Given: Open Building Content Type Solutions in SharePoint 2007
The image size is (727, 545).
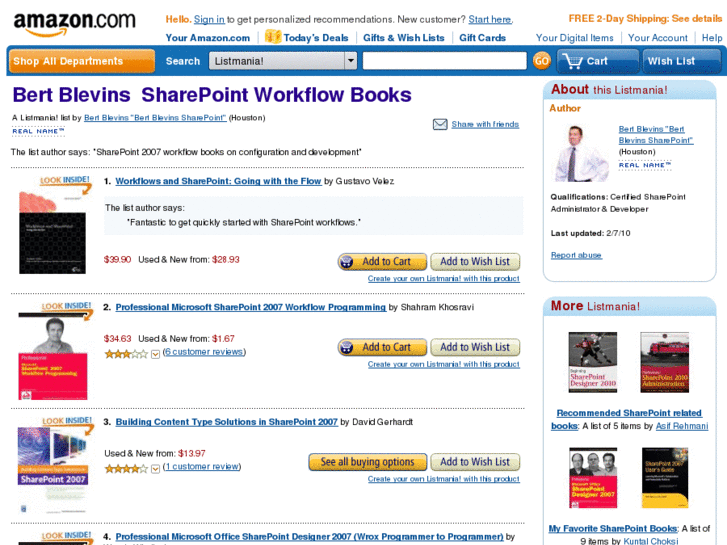Looking at the screenshot, I should click(226, 422).
